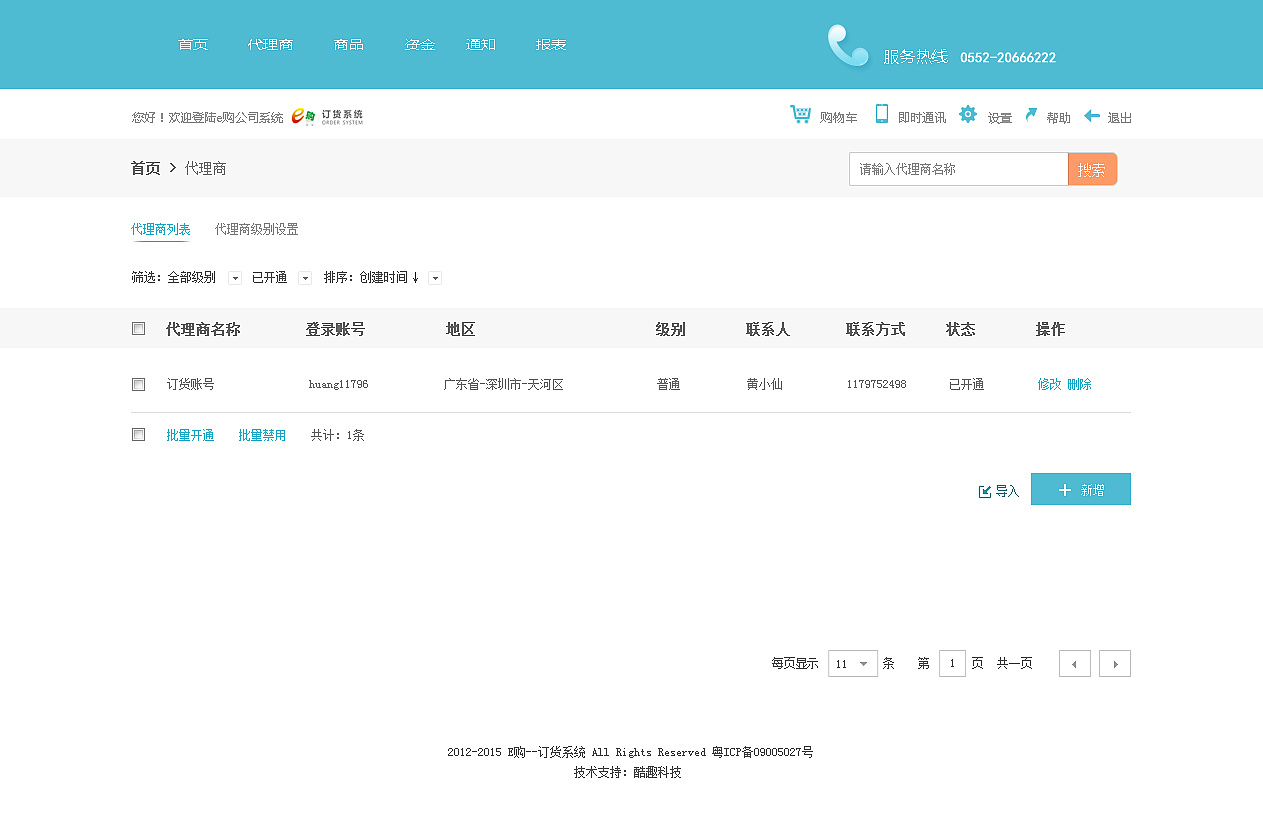This screenshot has height=827, width=1263.
Task: Expand the 全部级别 filter dropdown
Action: tap(235, 278)
